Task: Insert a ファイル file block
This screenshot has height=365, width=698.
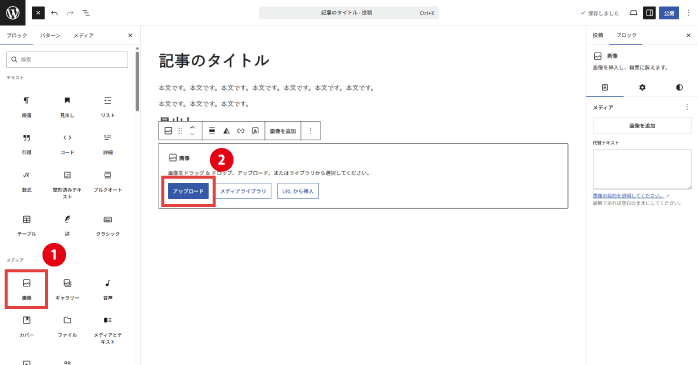Action: (x=67, y=326)
